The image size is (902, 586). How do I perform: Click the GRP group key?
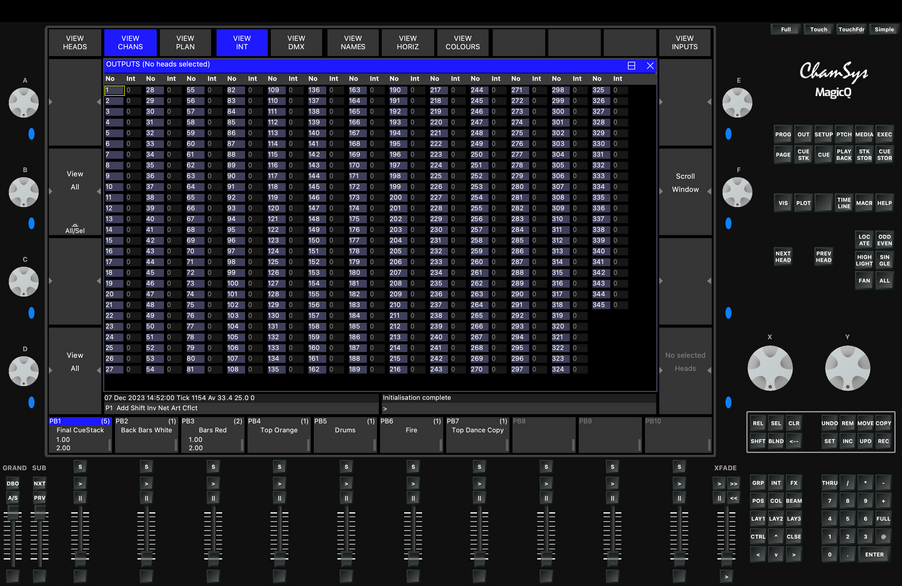[x=758, y=483]
